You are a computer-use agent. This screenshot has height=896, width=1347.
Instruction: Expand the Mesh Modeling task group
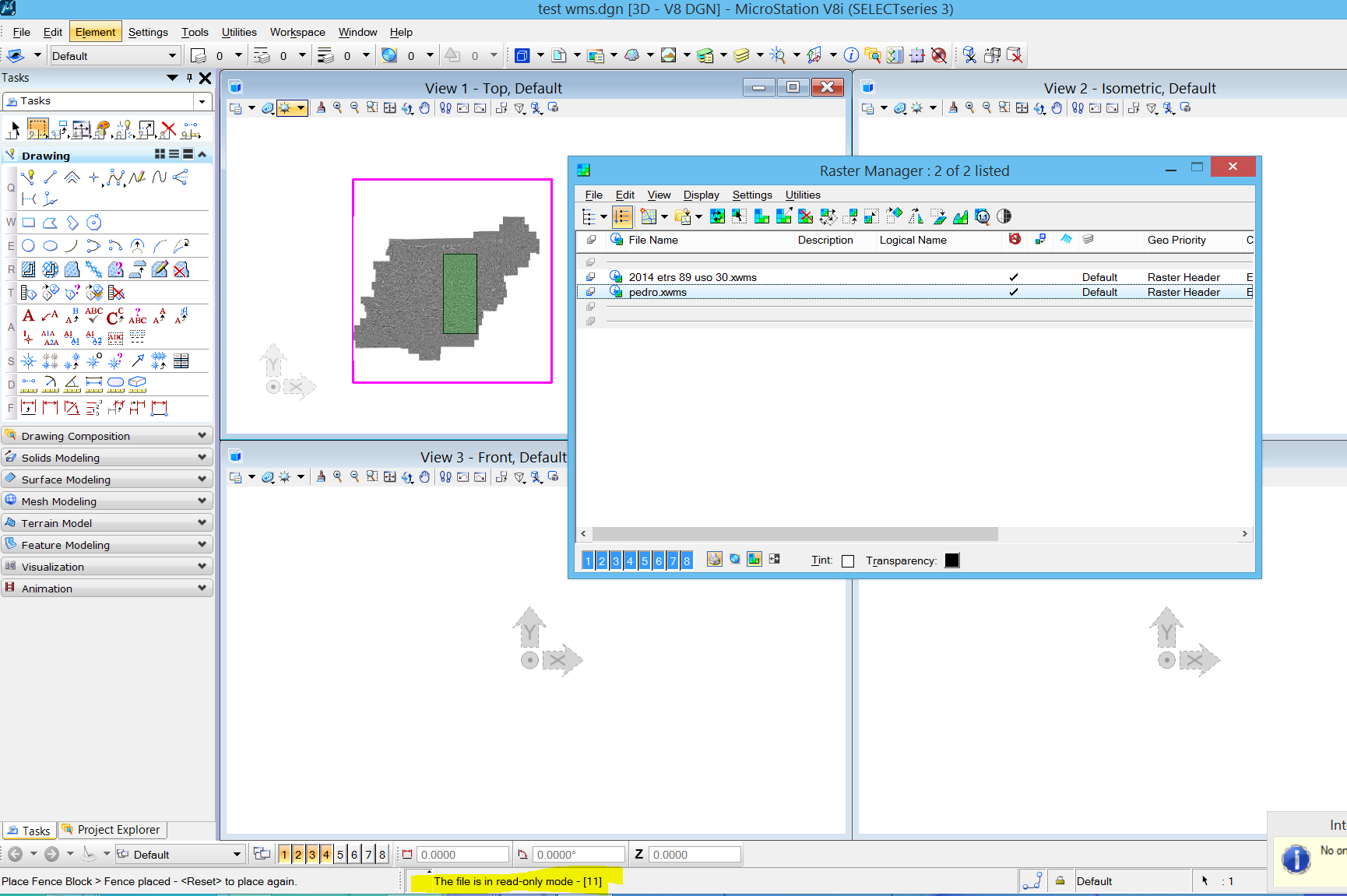pos(107,501)
